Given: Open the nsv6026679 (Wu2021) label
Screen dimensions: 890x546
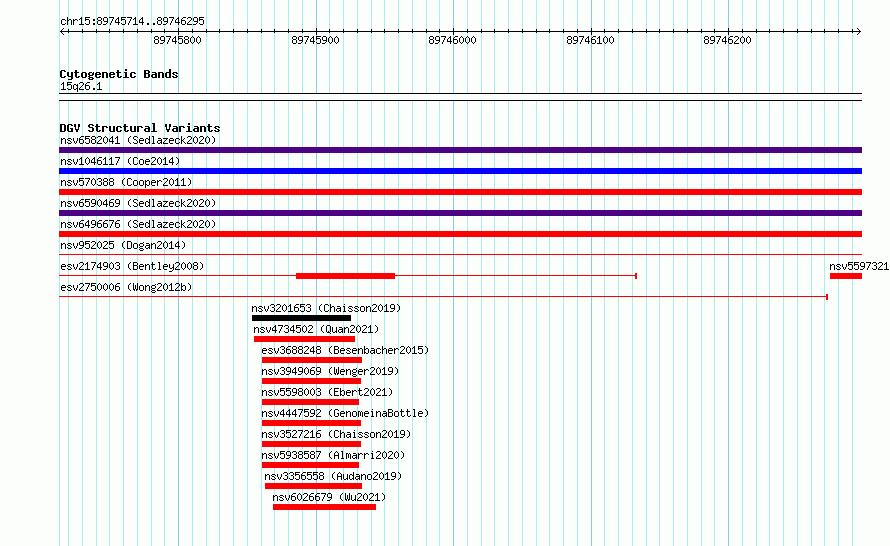Looking at the screenshot, I should pyautogui.click(x=329, y=497).
